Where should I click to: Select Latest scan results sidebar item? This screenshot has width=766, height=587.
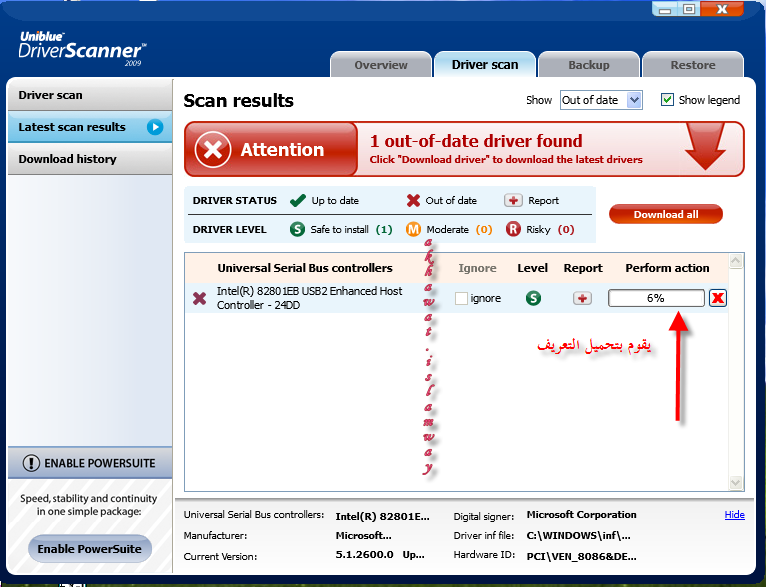90,127
